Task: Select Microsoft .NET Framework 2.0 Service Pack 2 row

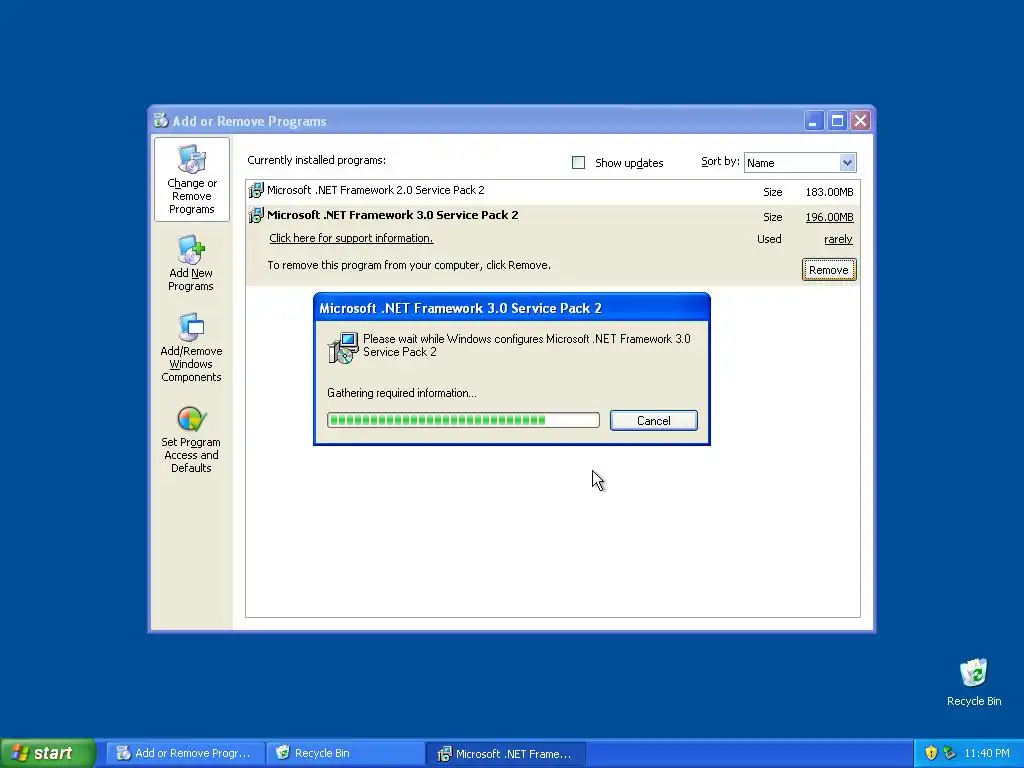Action: (x=552, y=191)
